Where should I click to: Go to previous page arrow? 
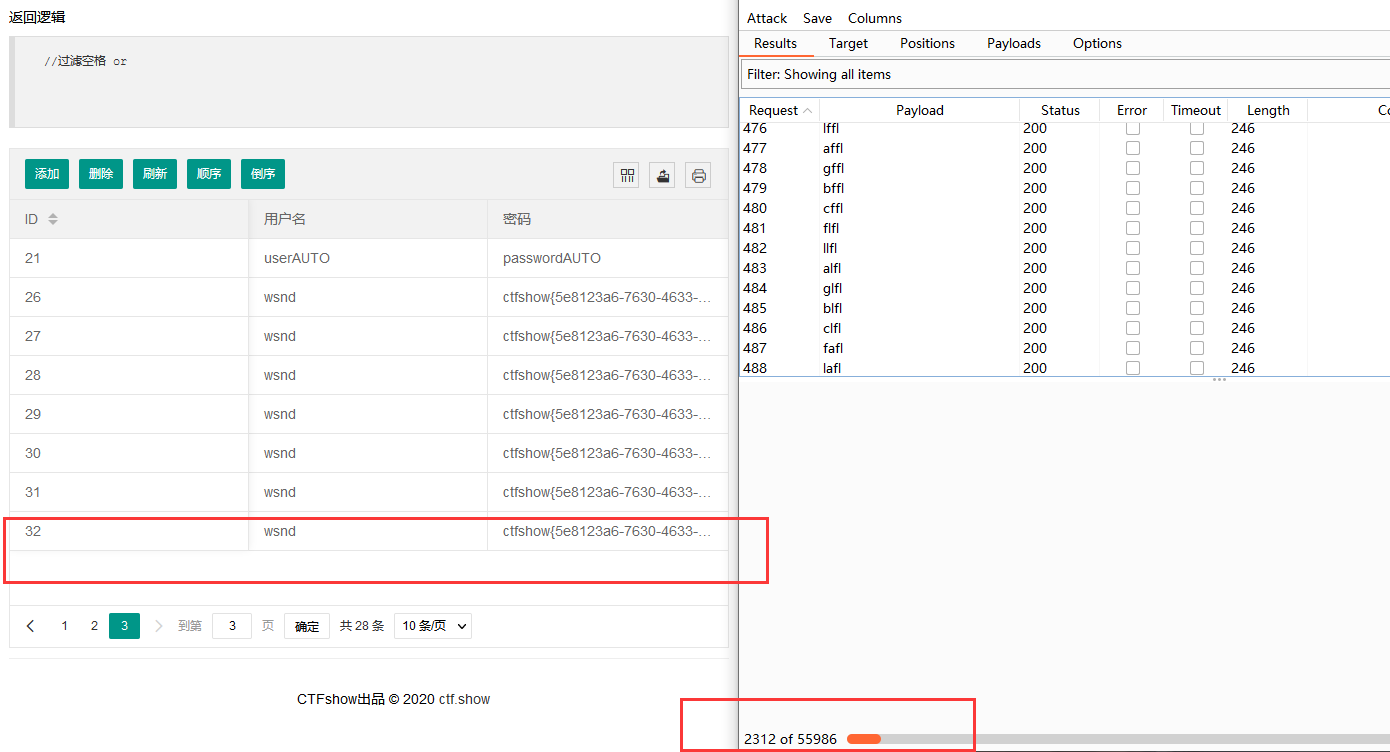pyautogui.click(x=30, y=626)
